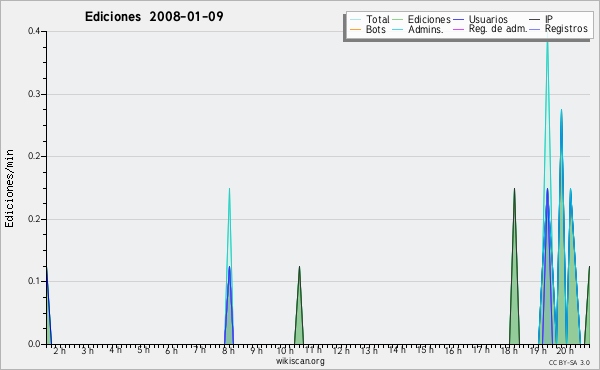This screenshot has height=370, width=600.
Task: Click the 'wikiscan.org' caption
Action: point(300,361)
